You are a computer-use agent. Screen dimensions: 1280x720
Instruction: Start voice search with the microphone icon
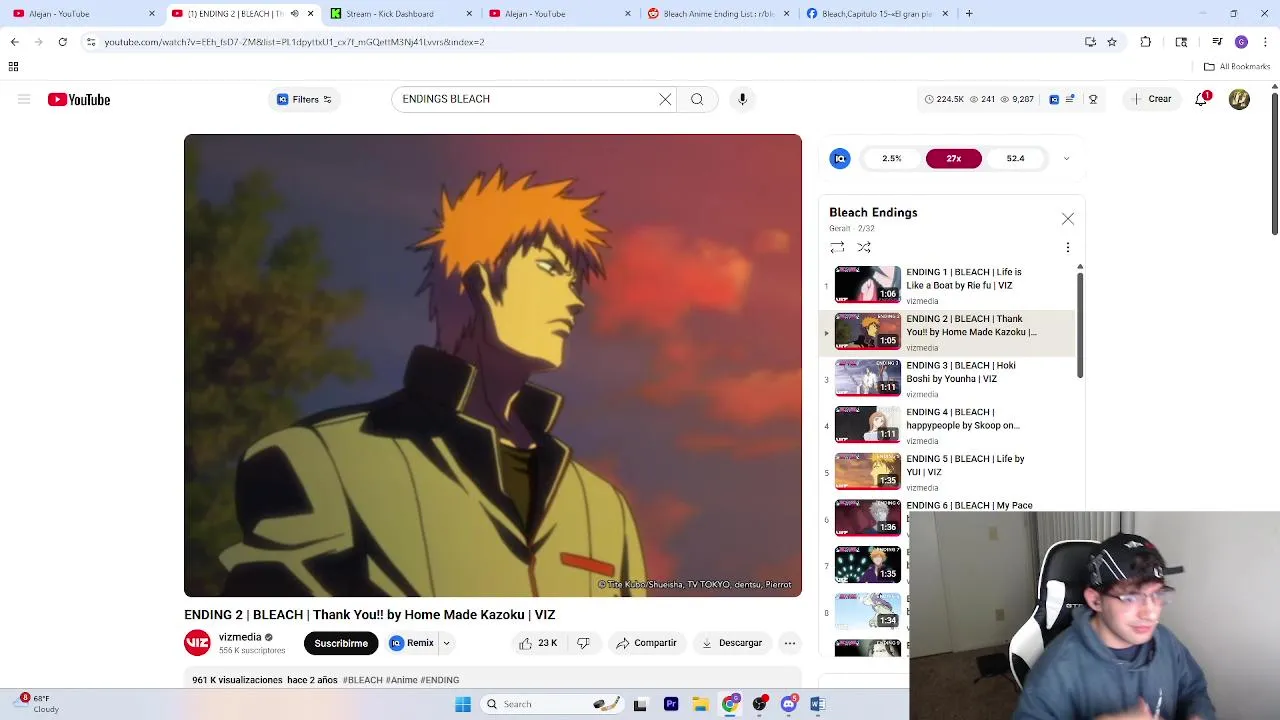tap(742, 99)
